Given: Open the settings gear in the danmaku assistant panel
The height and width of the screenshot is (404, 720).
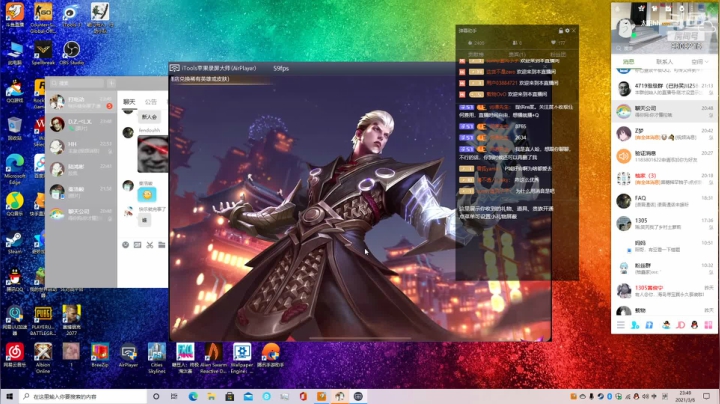Looking at the screenshot, I should (x=567, y=31).
